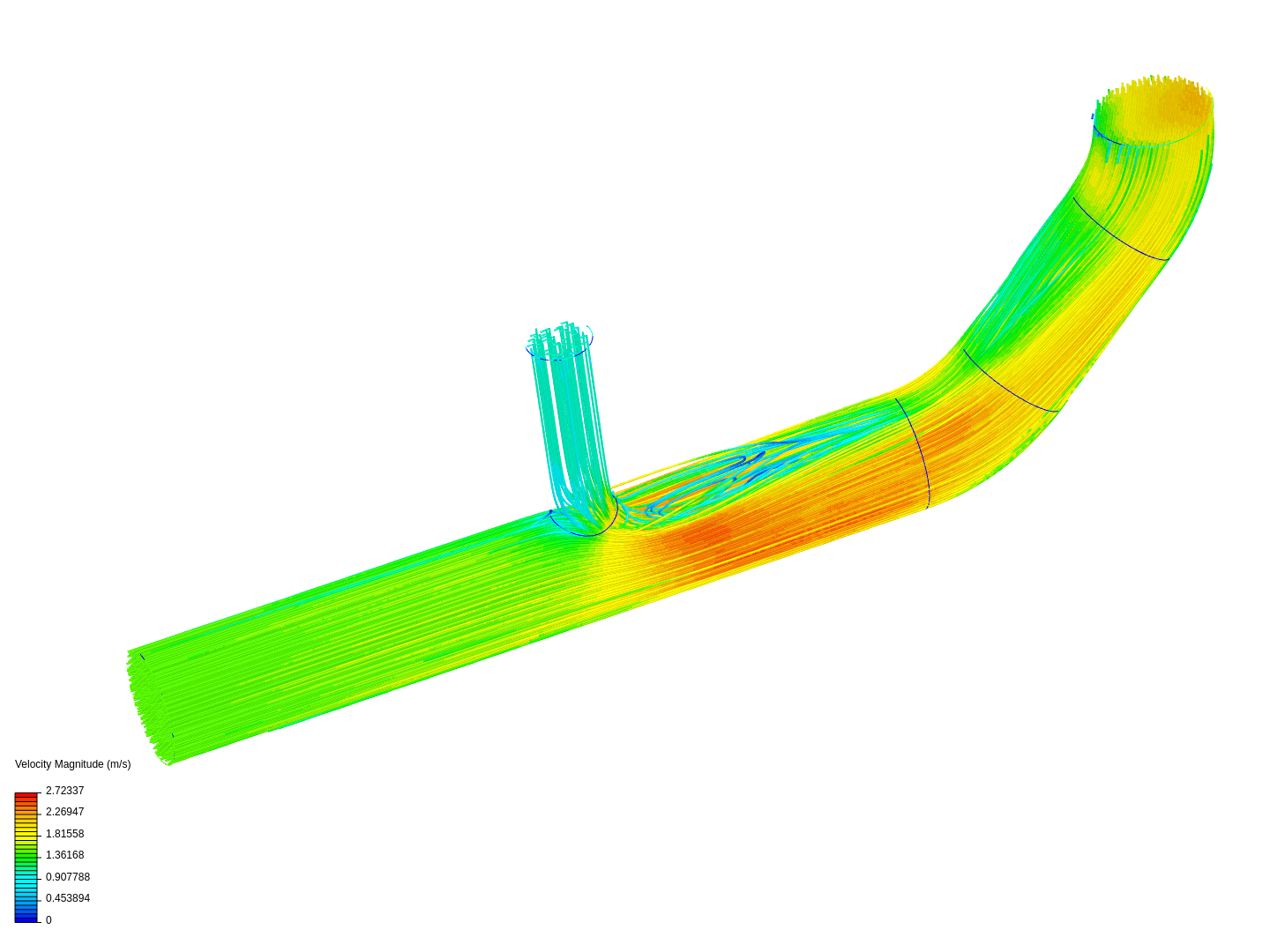Click the Velocity Magnitude (m/s) legend title
The width and height of the screenshot is (1270, 952).
pyautogui.click(x=72, y=764)
